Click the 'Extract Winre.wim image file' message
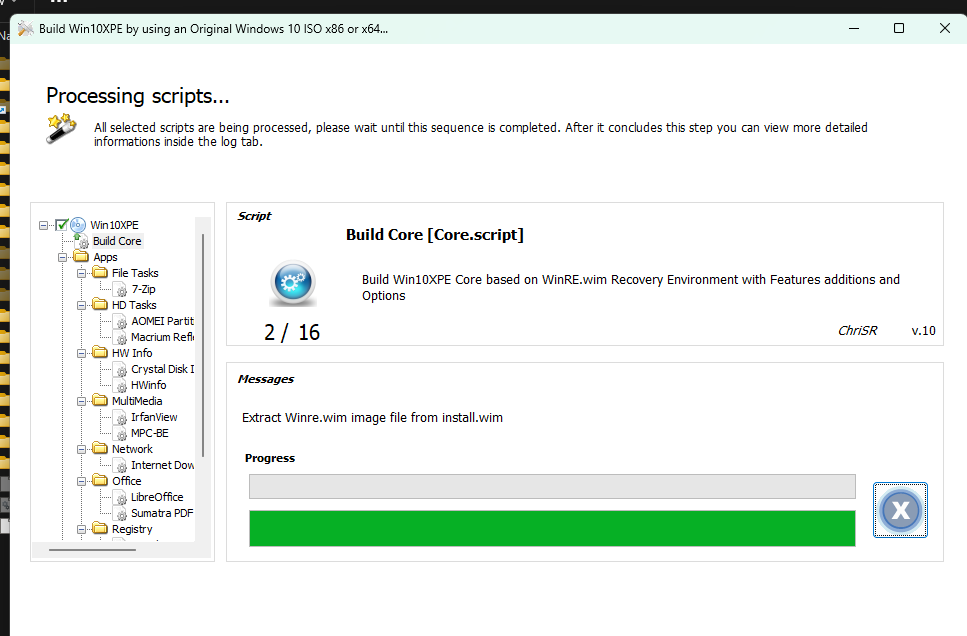This screenshot has height=636, width=967. click(x=372, y=418)
